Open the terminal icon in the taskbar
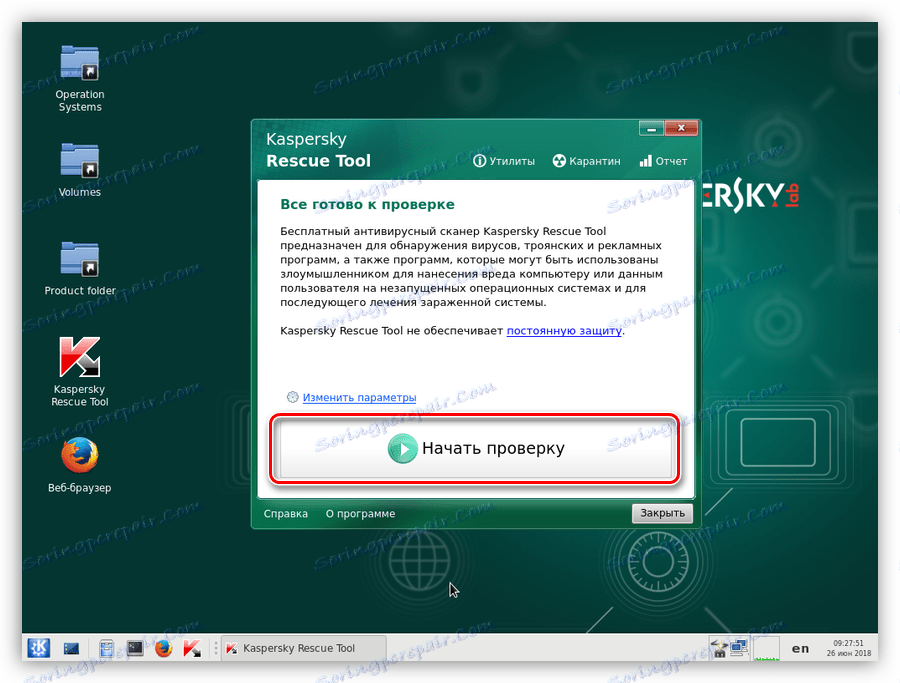The width and height of the screenshot is (900, 683). [x=134, y=648]
